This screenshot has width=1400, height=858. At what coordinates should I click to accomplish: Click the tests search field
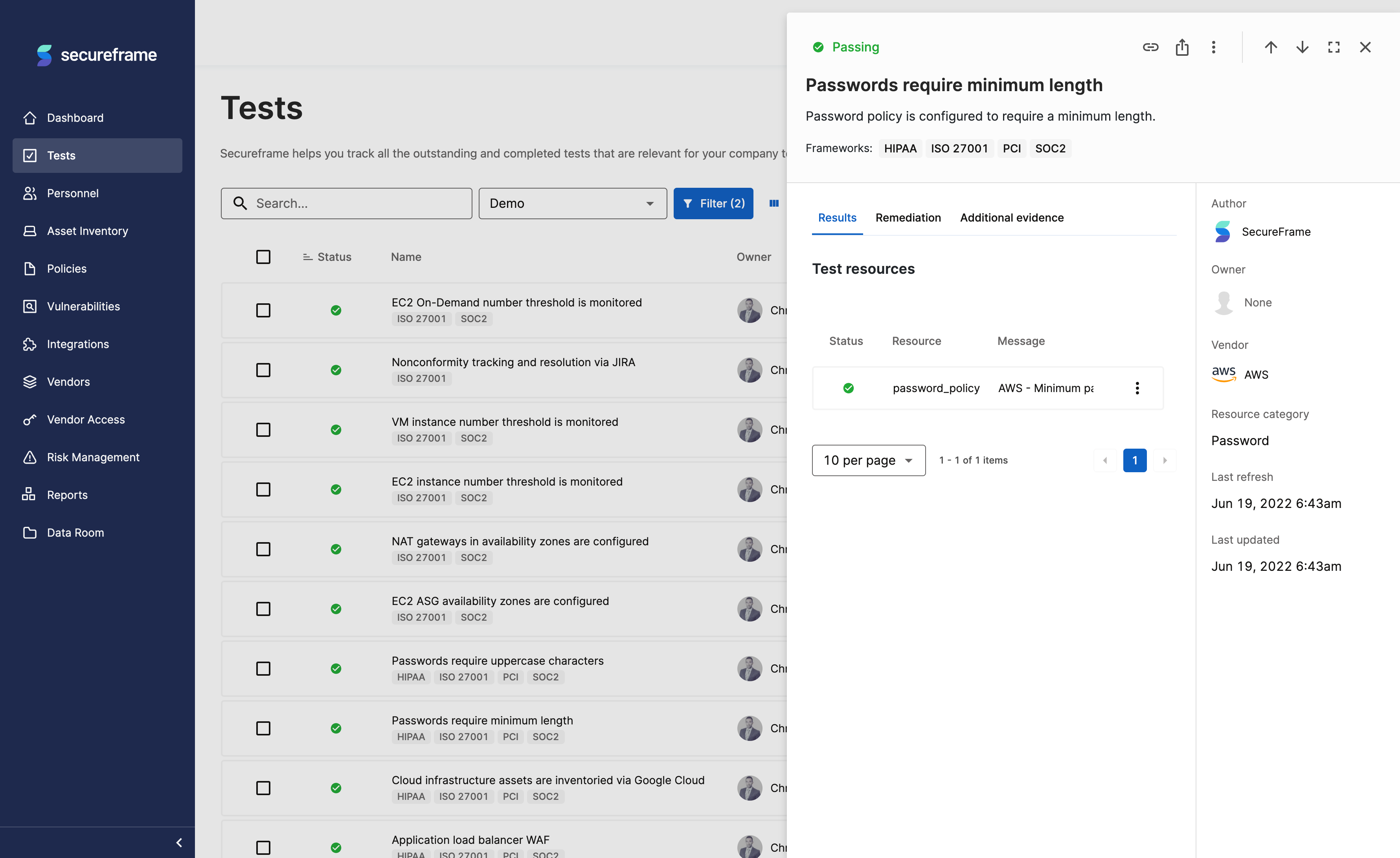tap(347, 203)
